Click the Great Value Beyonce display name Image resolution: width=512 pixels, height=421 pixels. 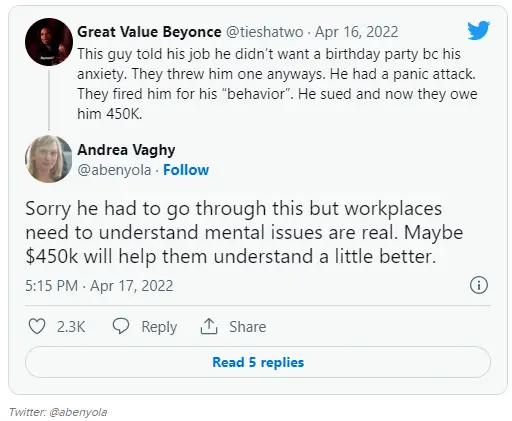pos(149,32)
